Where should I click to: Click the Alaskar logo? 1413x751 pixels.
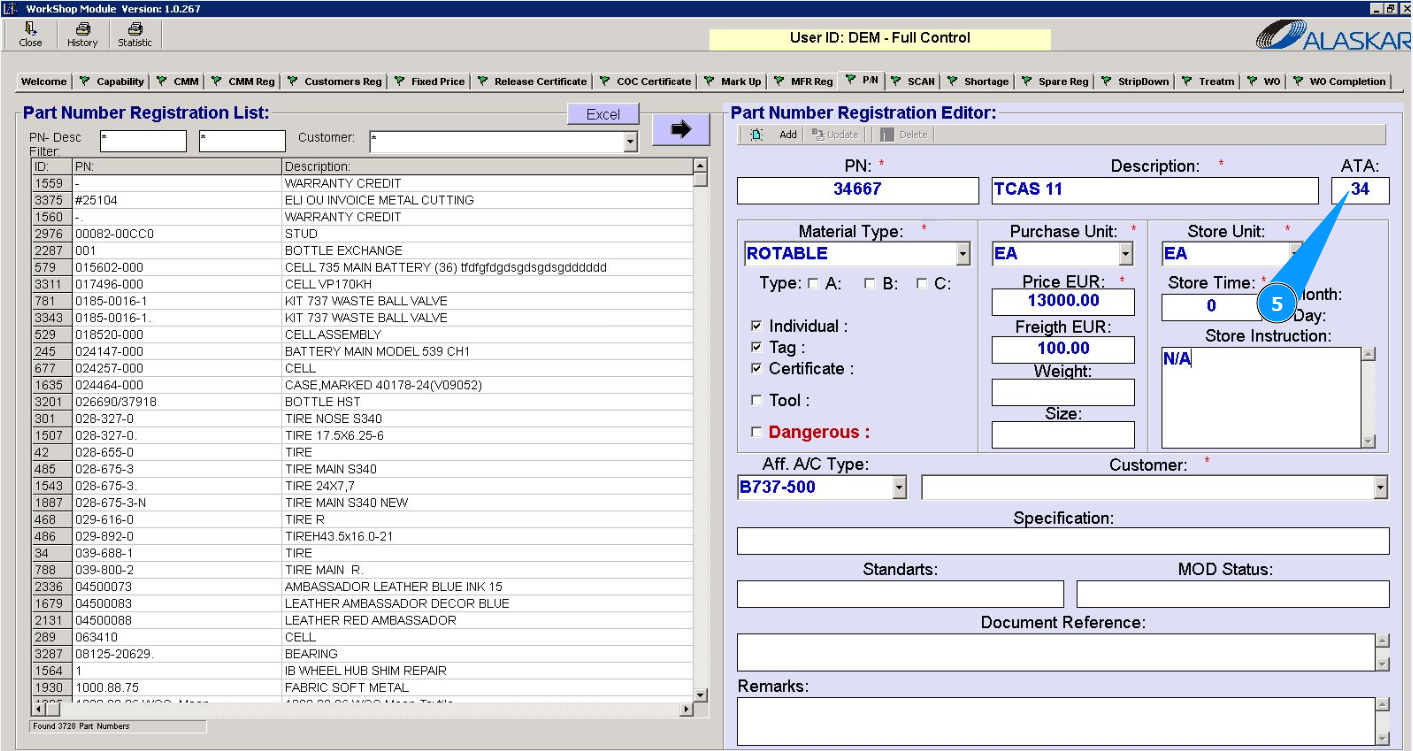[x=1332, y=36]
